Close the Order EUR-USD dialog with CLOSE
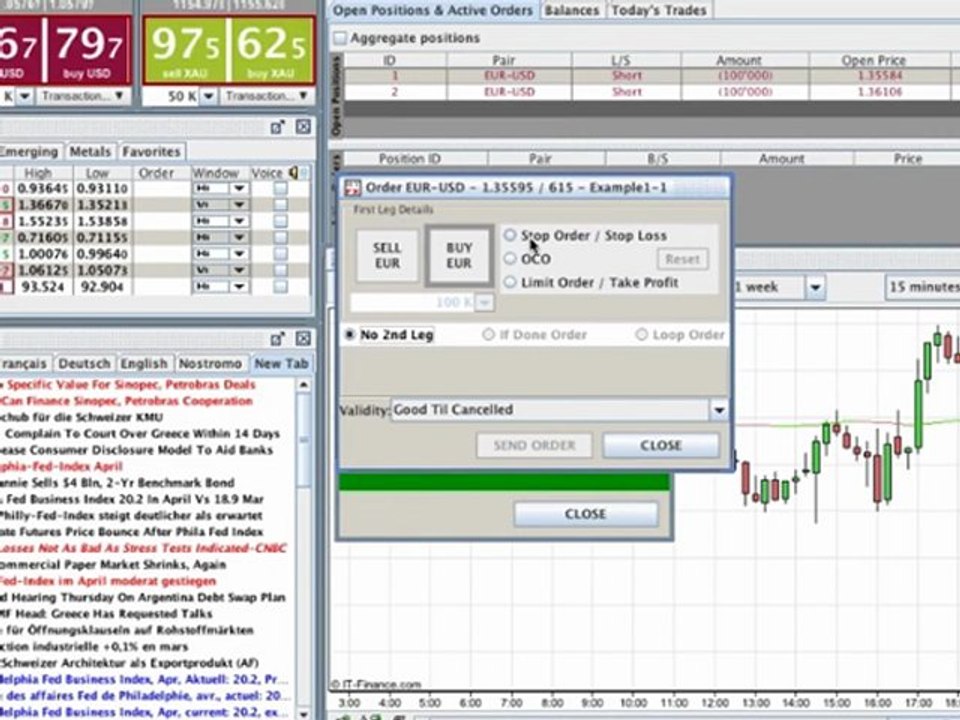 pyautogui.click(x=661, y=445)
